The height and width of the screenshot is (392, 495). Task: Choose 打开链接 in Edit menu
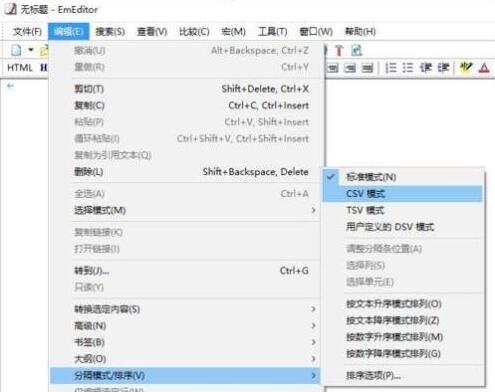pos(185,249)
